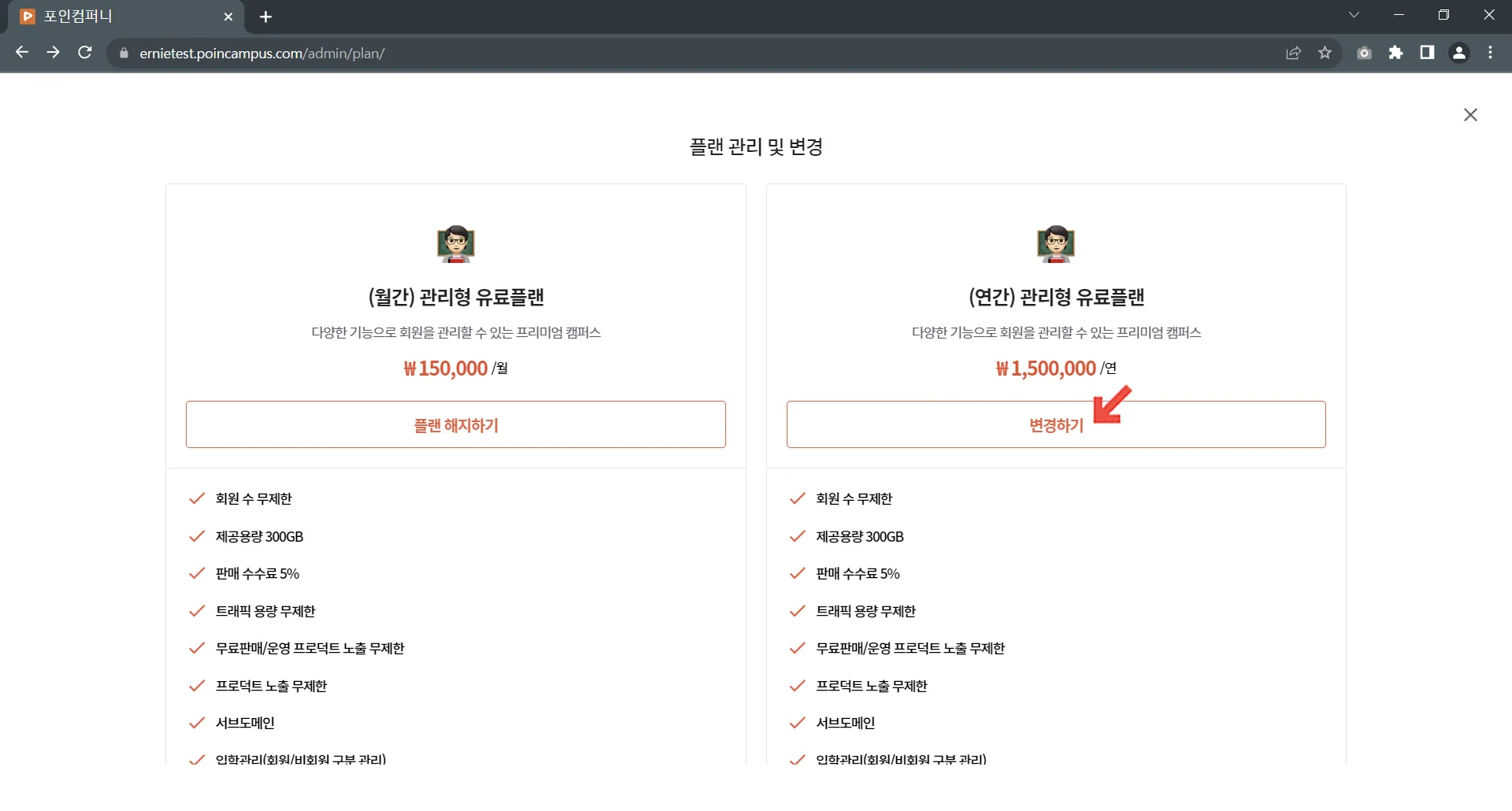The image size is (1512, 811).
Task: Click the 플랜 해지하기 button
Action: [x=456, y=424]
